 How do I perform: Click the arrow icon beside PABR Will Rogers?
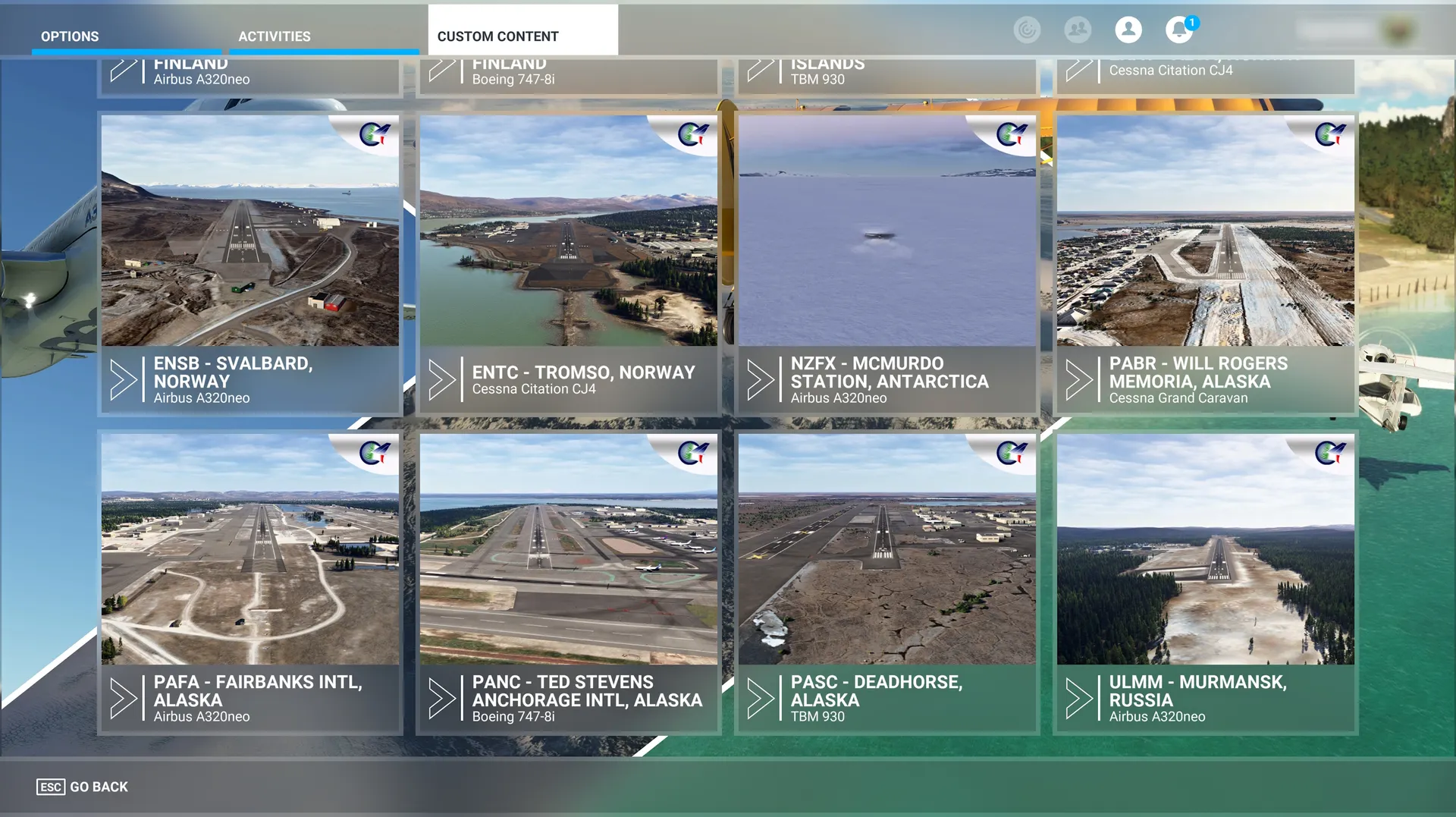1079,379
